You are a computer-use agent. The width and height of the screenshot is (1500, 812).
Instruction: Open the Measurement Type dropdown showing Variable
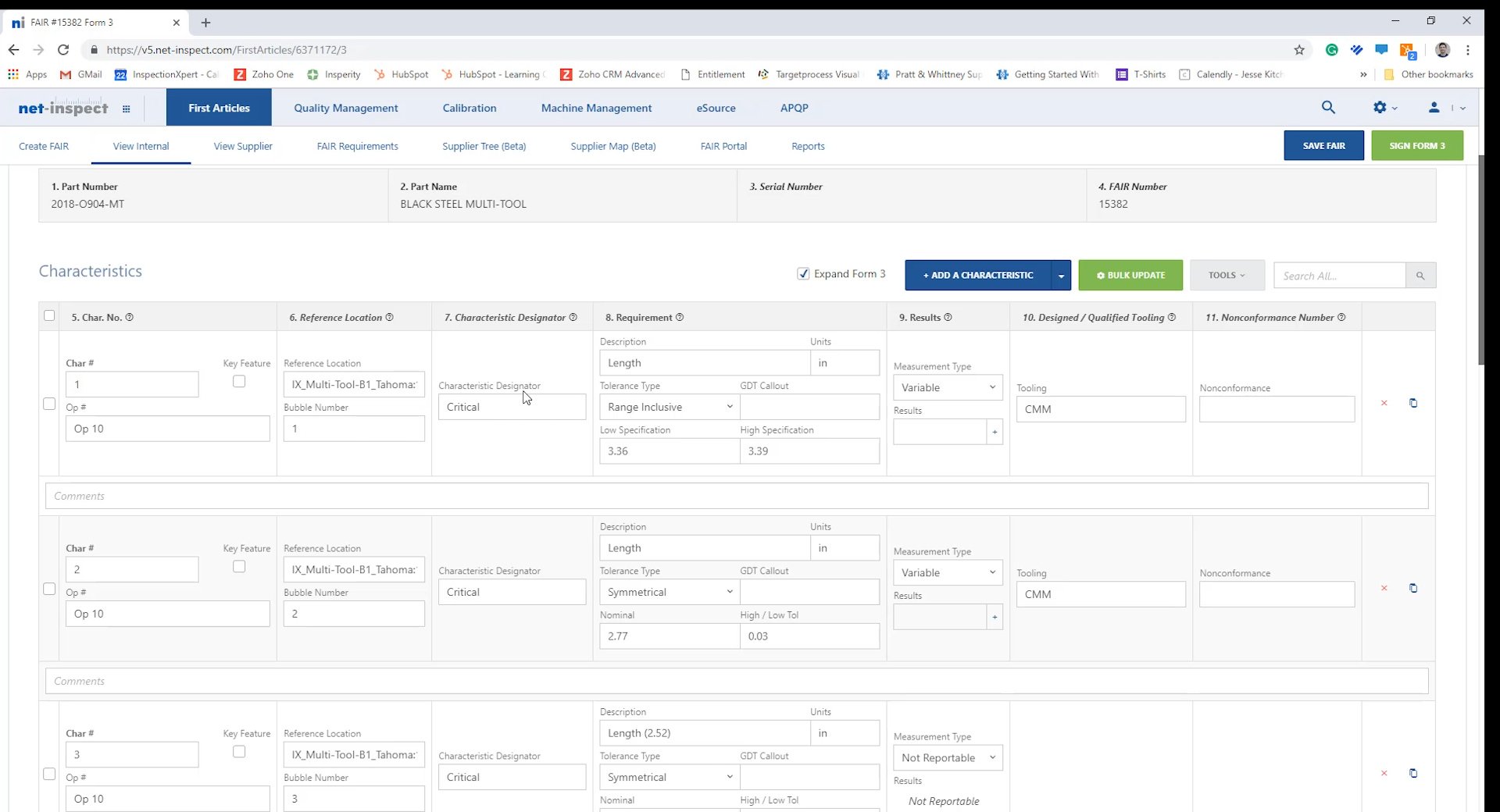pyautogui.click(x=947, y=387)
